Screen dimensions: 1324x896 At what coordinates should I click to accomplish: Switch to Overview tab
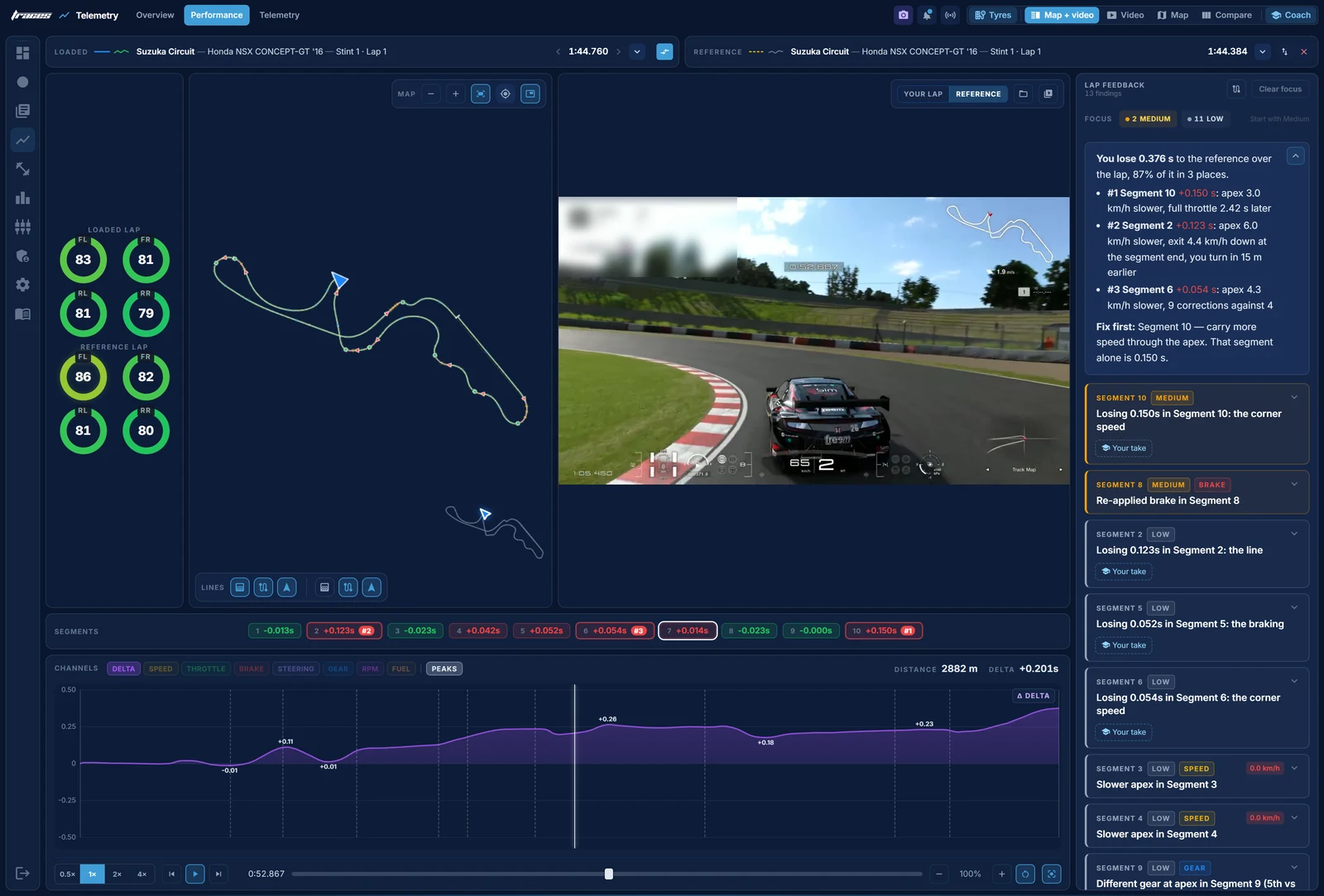[x=155, y=15]
